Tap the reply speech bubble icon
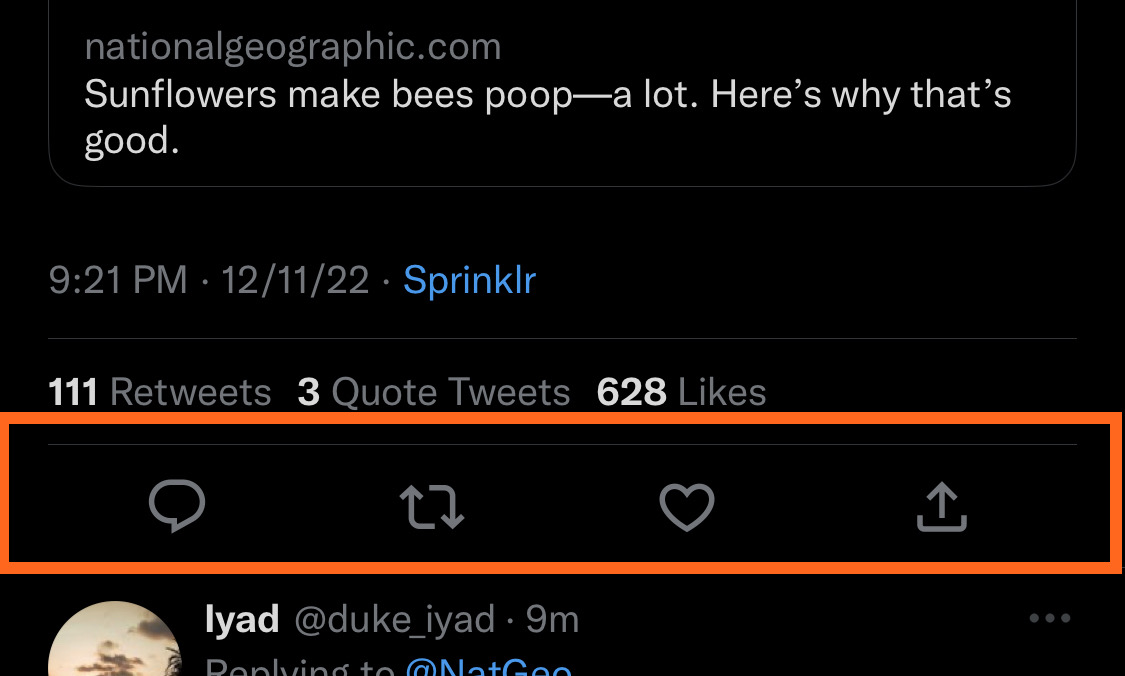 click(x=177, y=506)
